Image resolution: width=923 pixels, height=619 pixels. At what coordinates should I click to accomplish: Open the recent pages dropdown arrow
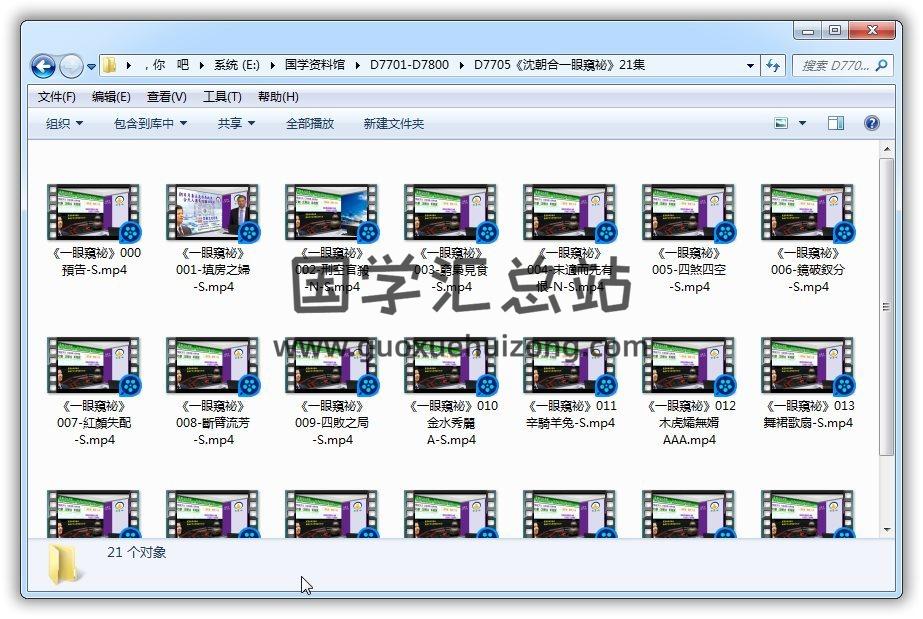[91, 66]
